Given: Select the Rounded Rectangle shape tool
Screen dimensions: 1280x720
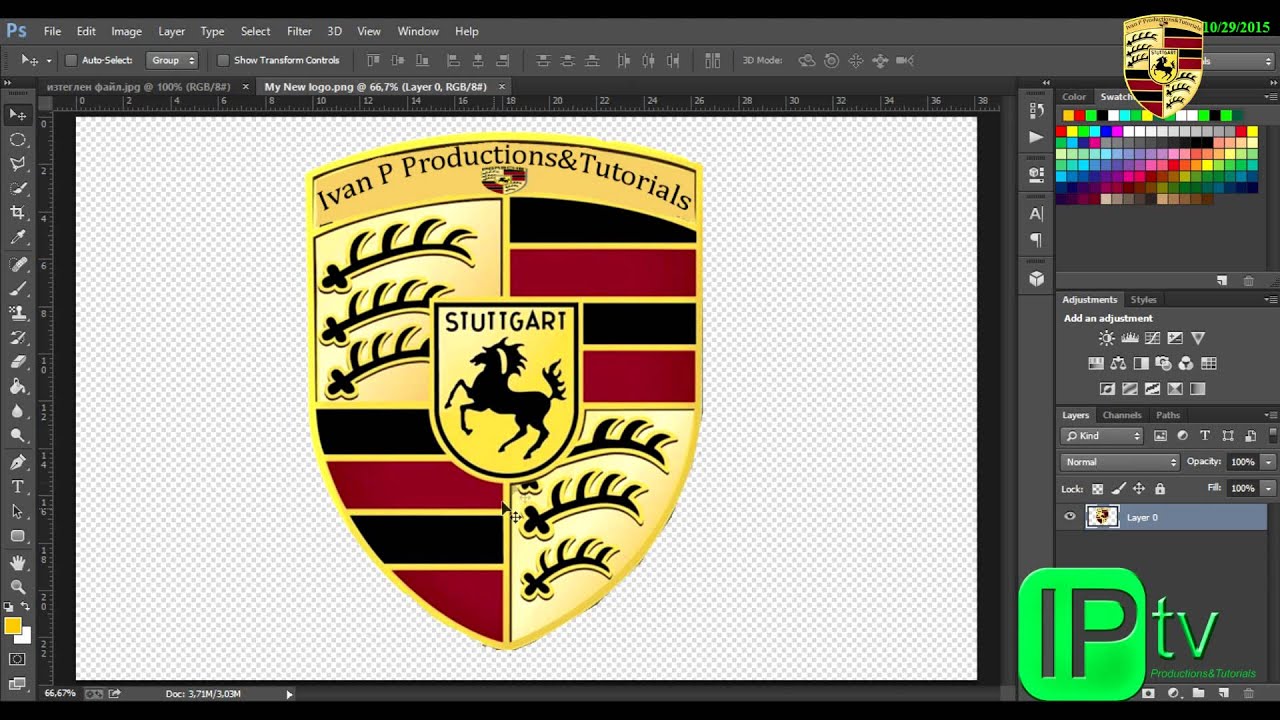Looking at the screenshot, I should pyautogui.click(x=18, y=536).
